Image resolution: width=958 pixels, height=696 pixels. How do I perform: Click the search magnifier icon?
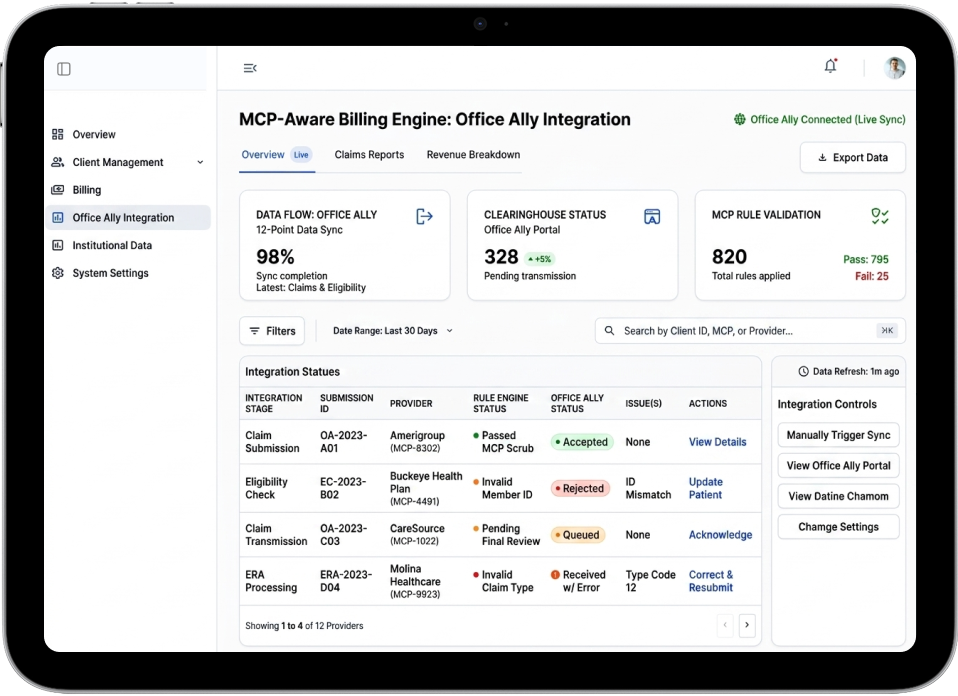pyautogui.click(x=609, y=331)
